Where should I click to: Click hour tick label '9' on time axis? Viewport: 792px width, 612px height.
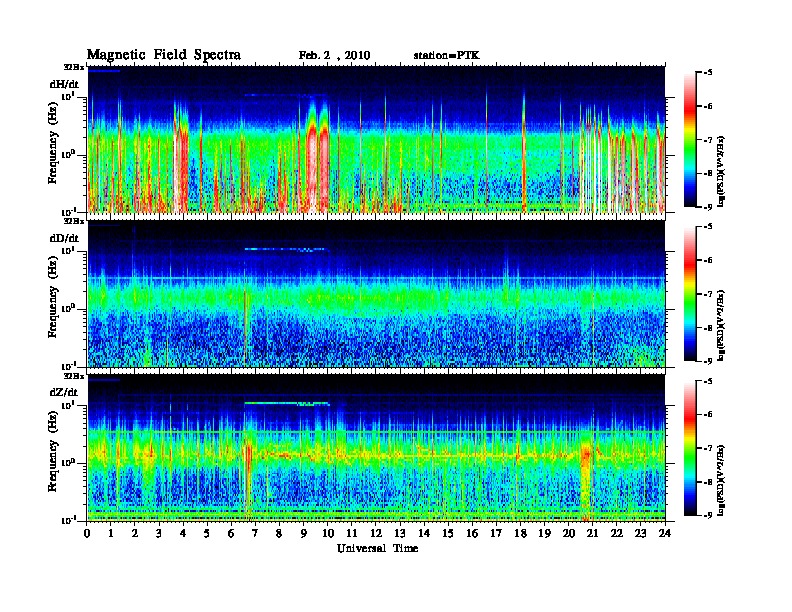coord(304,533)
